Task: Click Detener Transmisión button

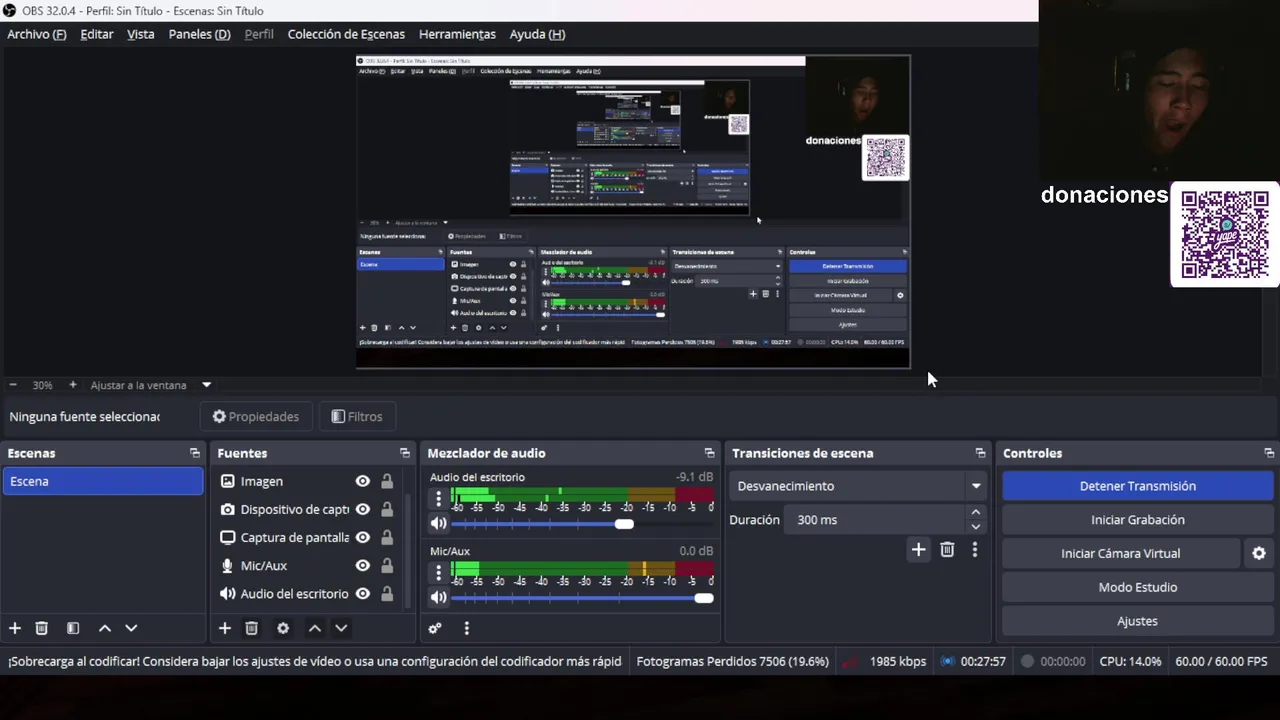Action: pos(1138,486)
